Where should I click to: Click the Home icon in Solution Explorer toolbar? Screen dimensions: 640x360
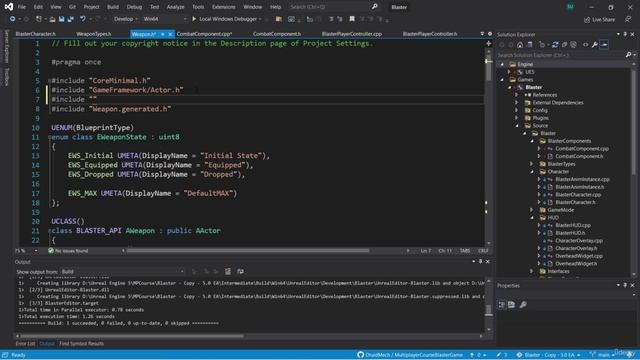tap(520, 44)
